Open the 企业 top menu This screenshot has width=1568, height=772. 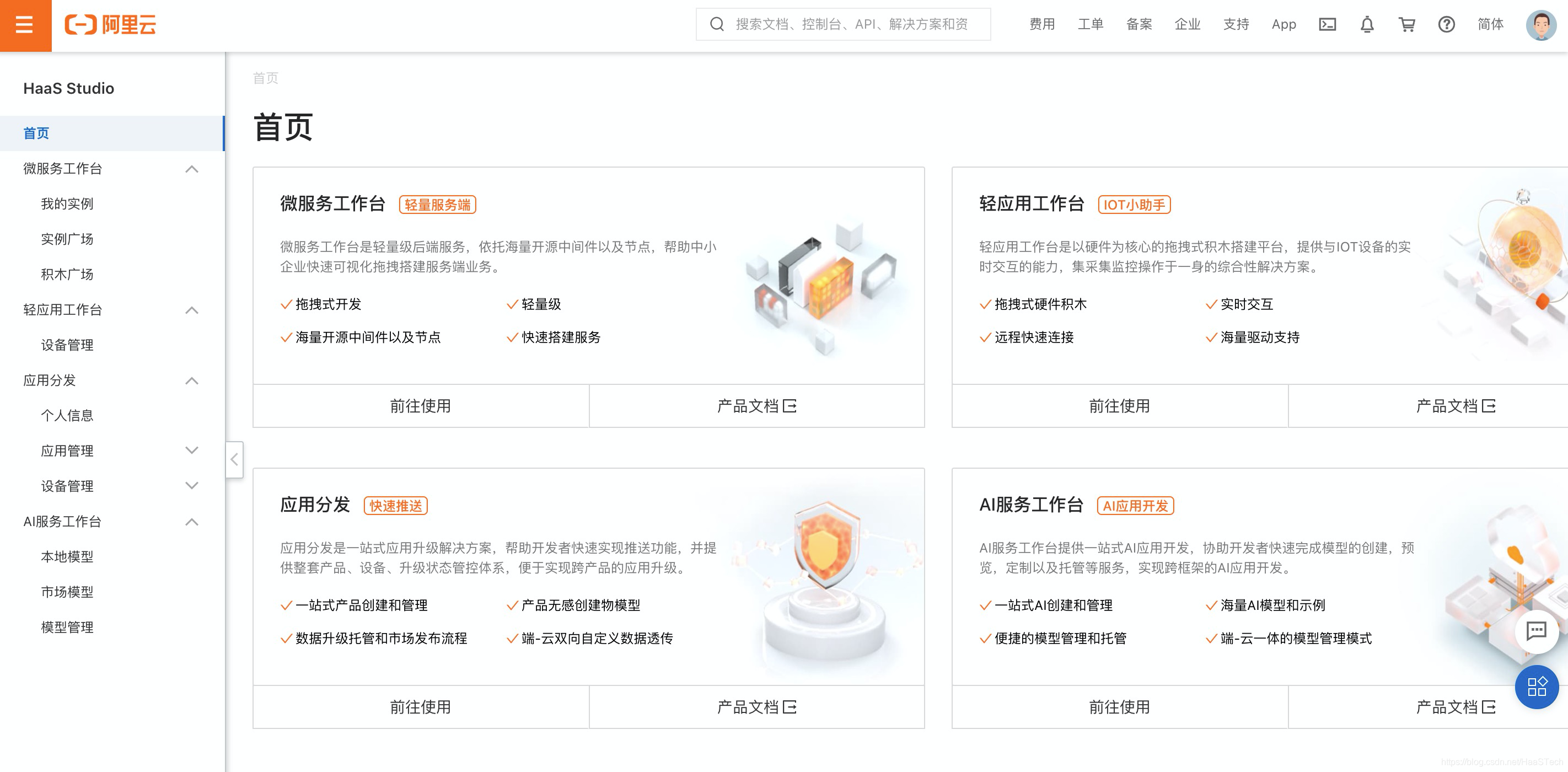(1187, 24)
